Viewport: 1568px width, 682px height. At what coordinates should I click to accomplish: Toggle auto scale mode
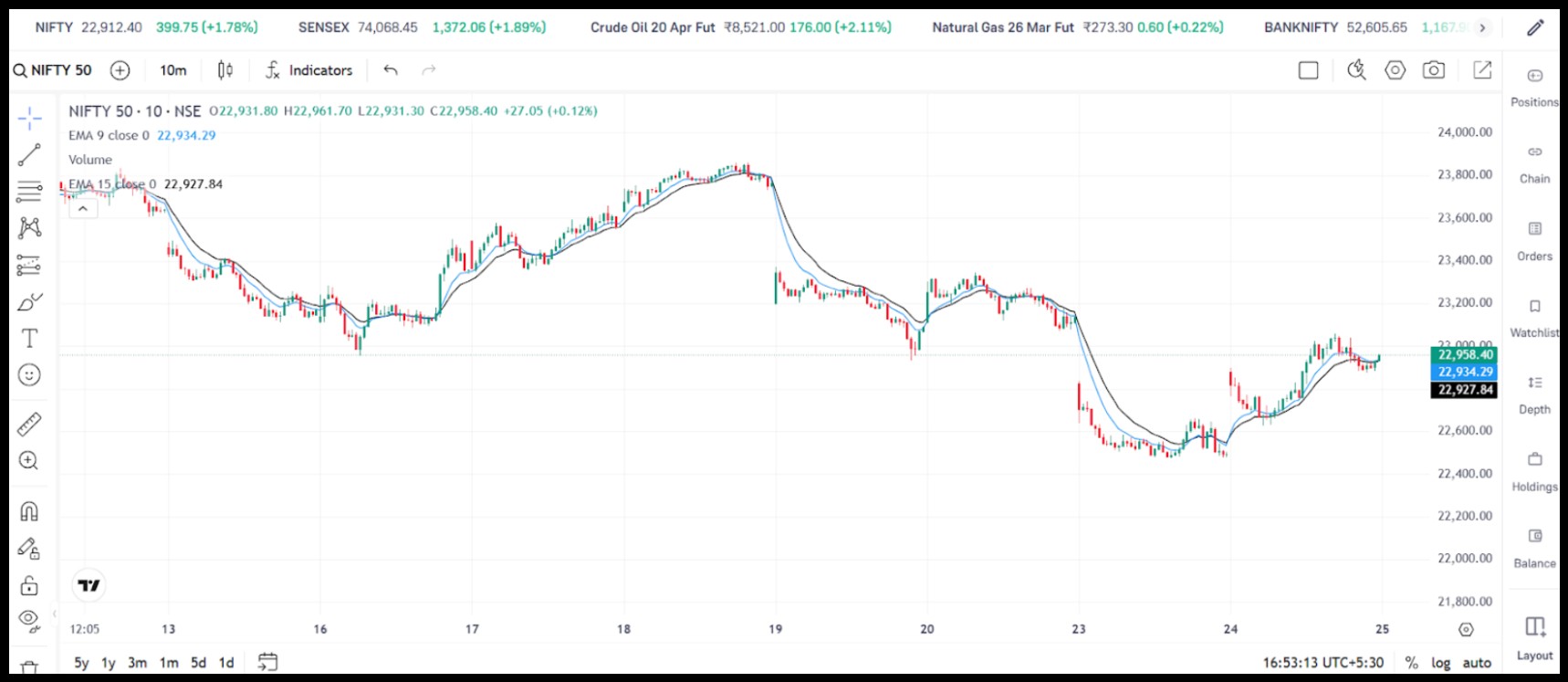pyautogui.click(x=1477, y=663)
